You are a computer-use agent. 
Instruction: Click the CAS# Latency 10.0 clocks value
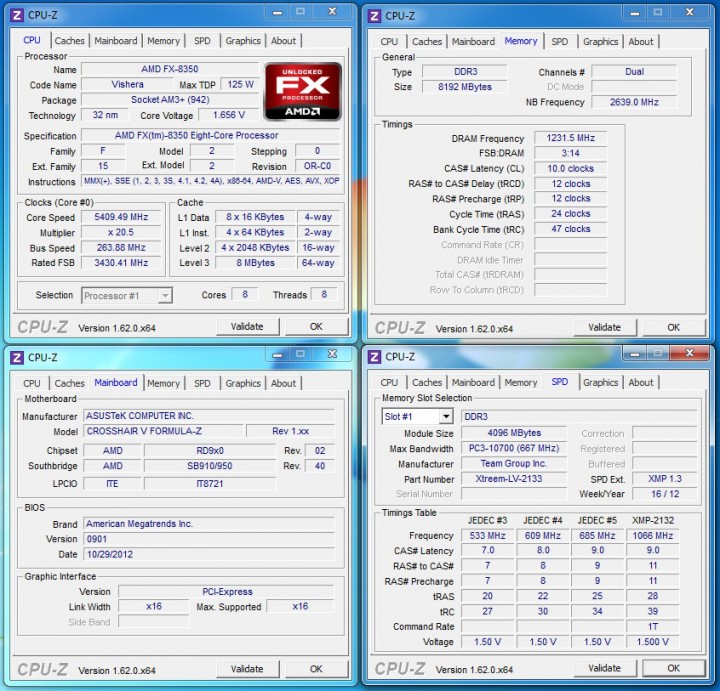pyautogui.click(x=570, y=169)
